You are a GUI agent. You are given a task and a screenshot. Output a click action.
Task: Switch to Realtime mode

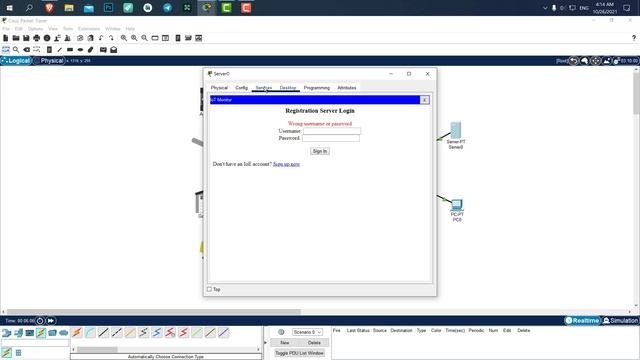[582, 320]
